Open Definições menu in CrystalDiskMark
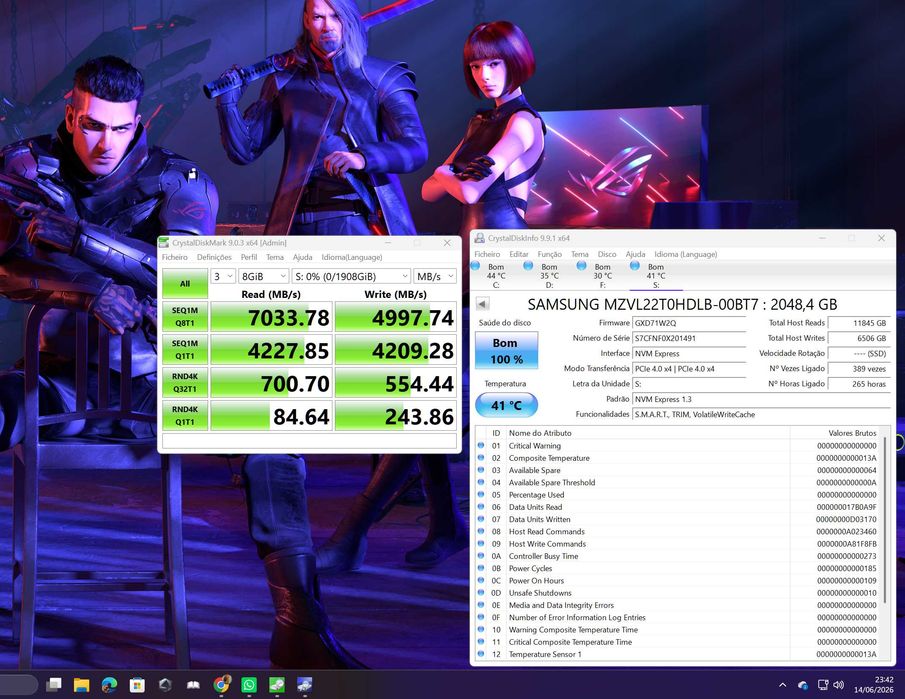 214,257
